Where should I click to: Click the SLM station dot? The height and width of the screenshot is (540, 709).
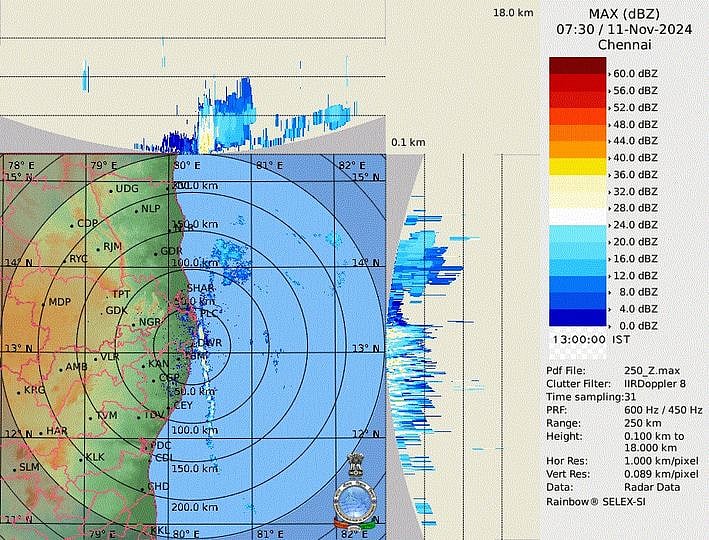15,468
